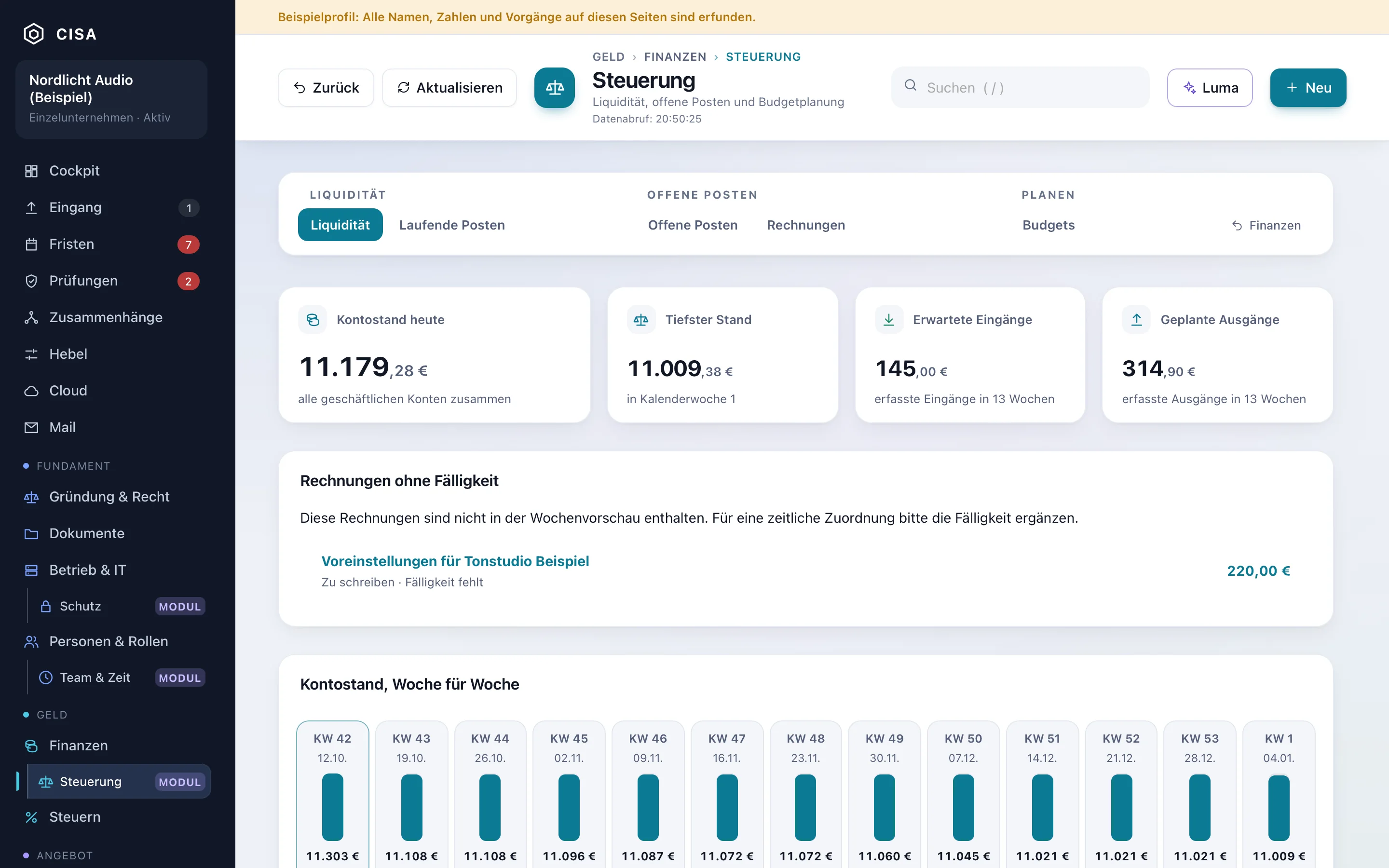Image resolution: width=1389 pixels, height=868 pixels.
Task: Open the Schutz module
Action: (x=120, y=606)
